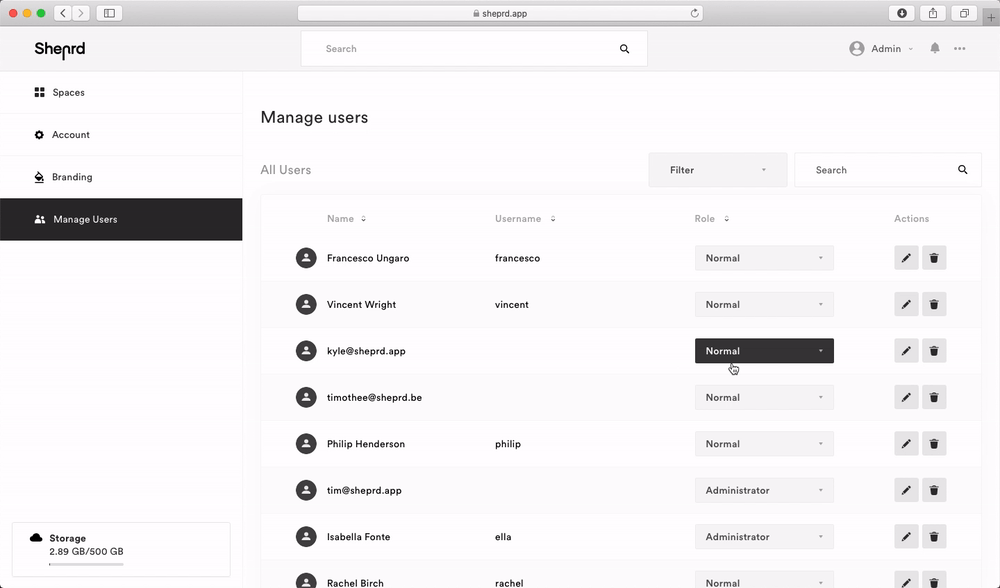The width and height of the screenshot is (1000, 588).
Task: Click trash icon for tim@sheprd.app
Action: point(934,491)
